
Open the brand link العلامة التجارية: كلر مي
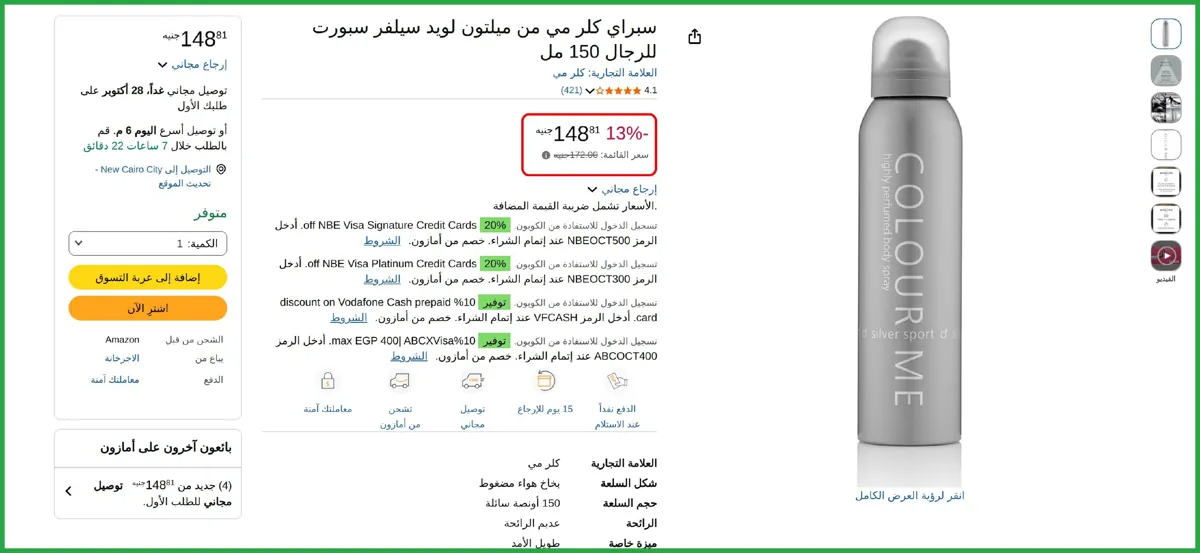[x=605, y=73]
